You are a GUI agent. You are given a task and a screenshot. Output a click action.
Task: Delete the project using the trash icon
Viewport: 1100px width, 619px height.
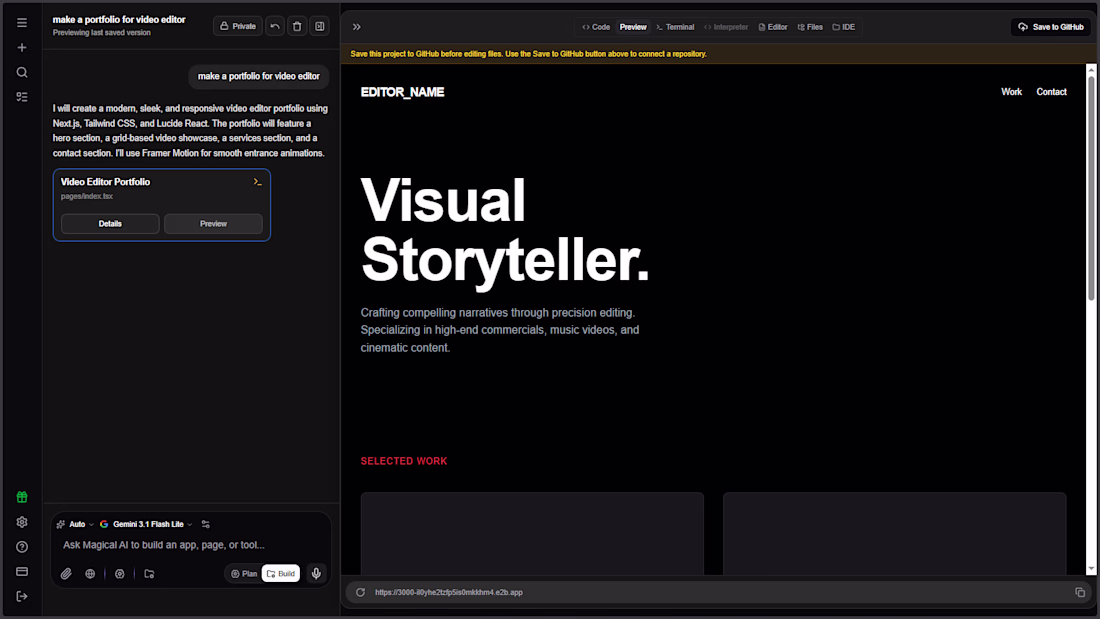(x=297, y=26)
